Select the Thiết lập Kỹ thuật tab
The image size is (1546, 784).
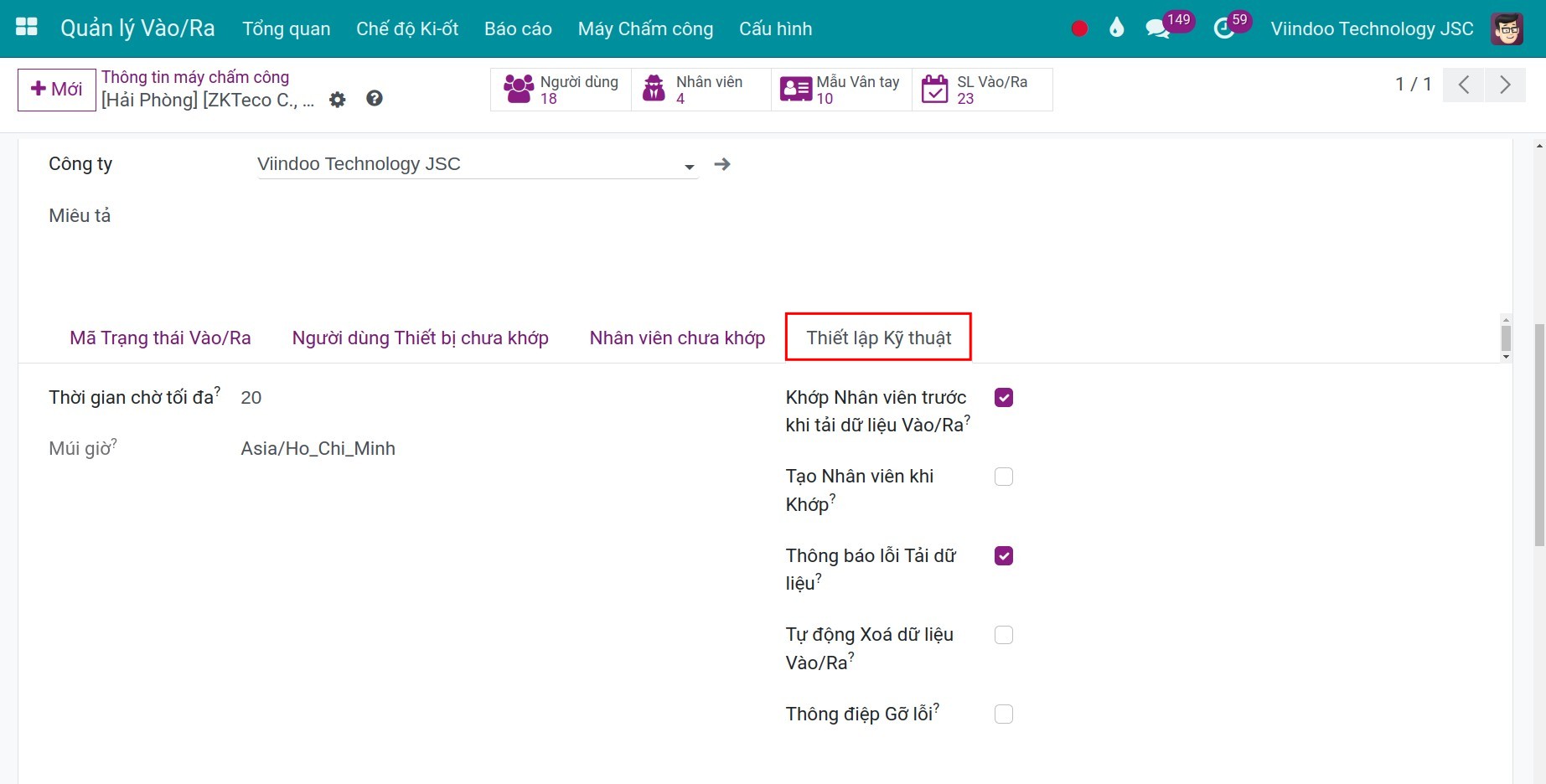[878, 338]
